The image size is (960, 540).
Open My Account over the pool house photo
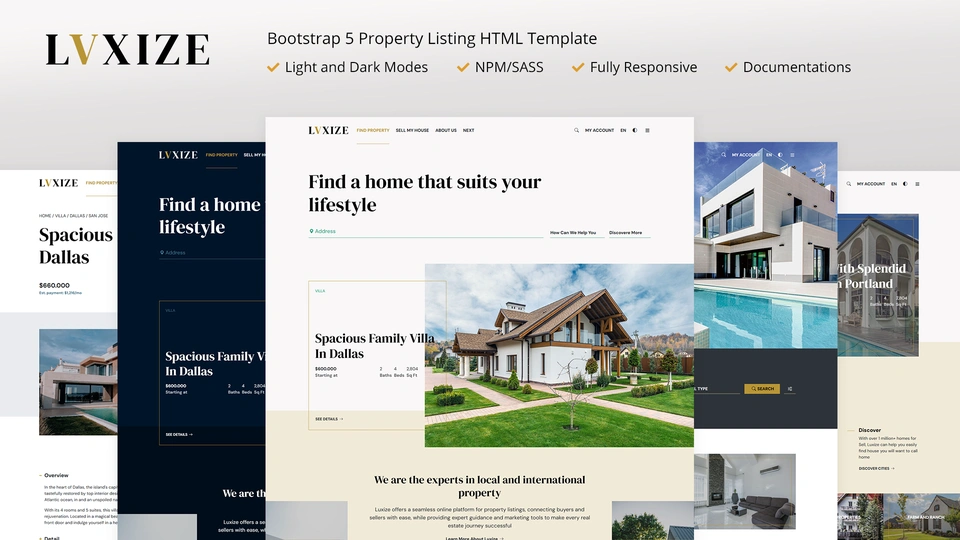pyautogui.click(x=746, y=155)
